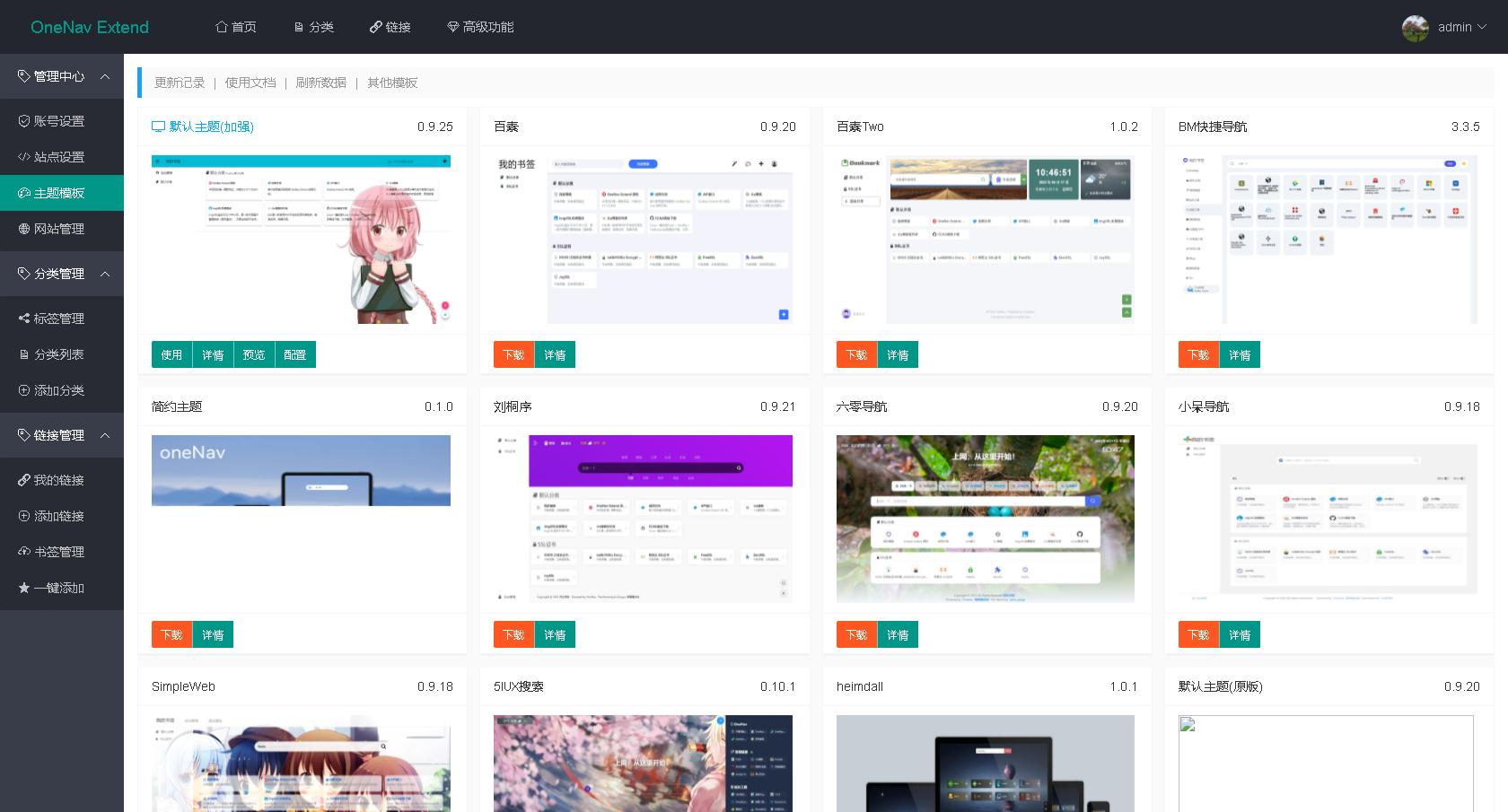Click the 分类列表 document icon
The height and width of the screenshot is (812, 1508).
tap(25, 354)
